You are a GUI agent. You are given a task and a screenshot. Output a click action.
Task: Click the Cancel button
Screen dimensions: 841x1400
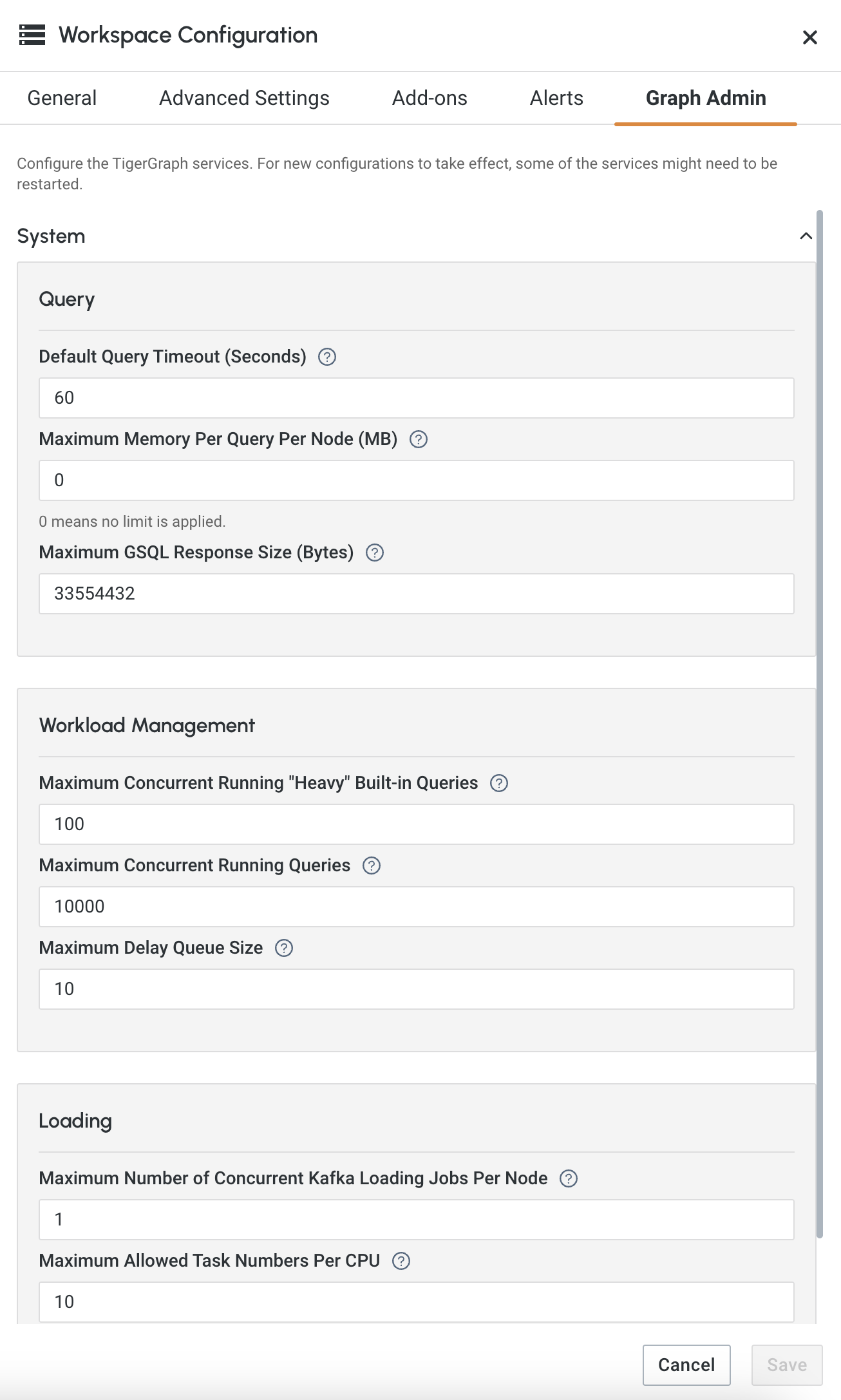(686, 1365)
